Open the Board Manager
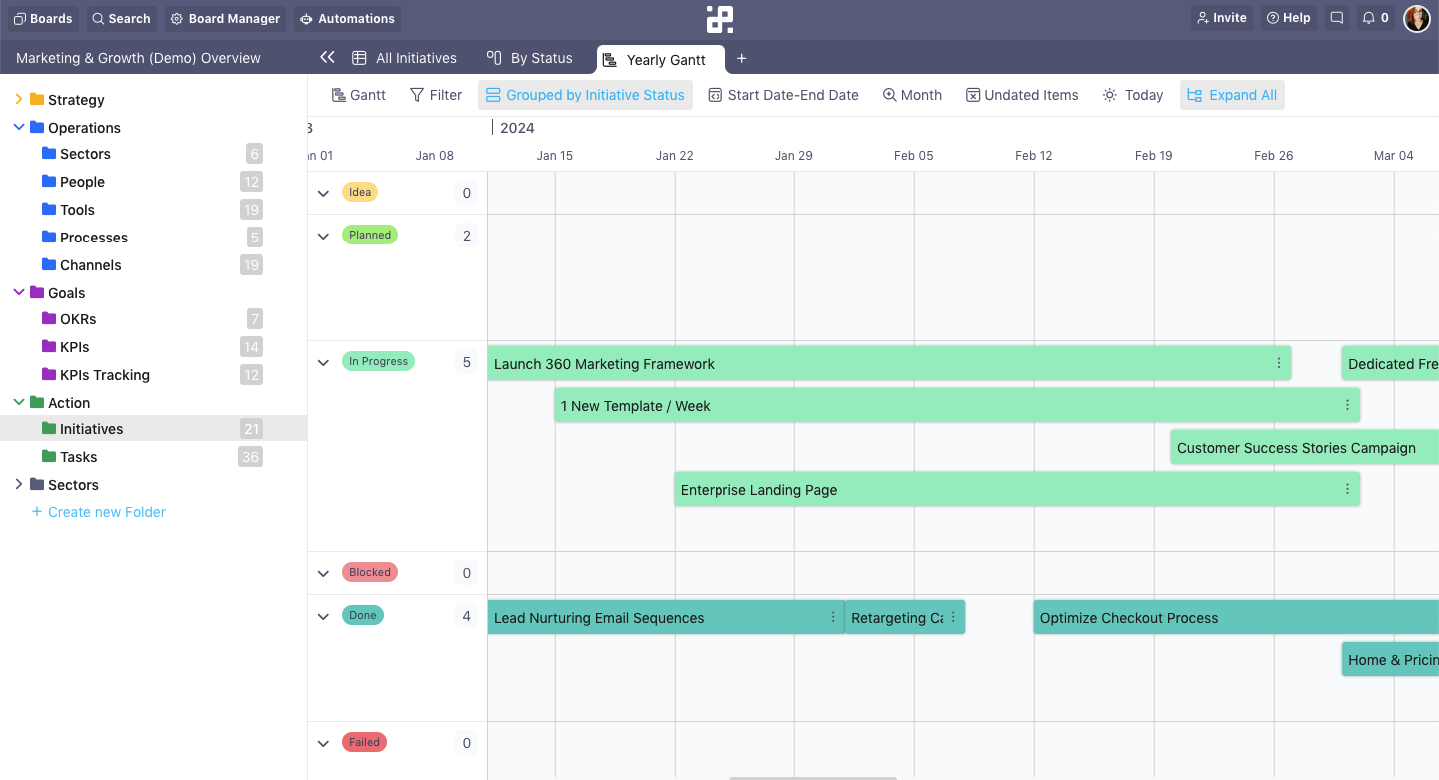This screenshot has width=1439, height=780. coord(225,18)
